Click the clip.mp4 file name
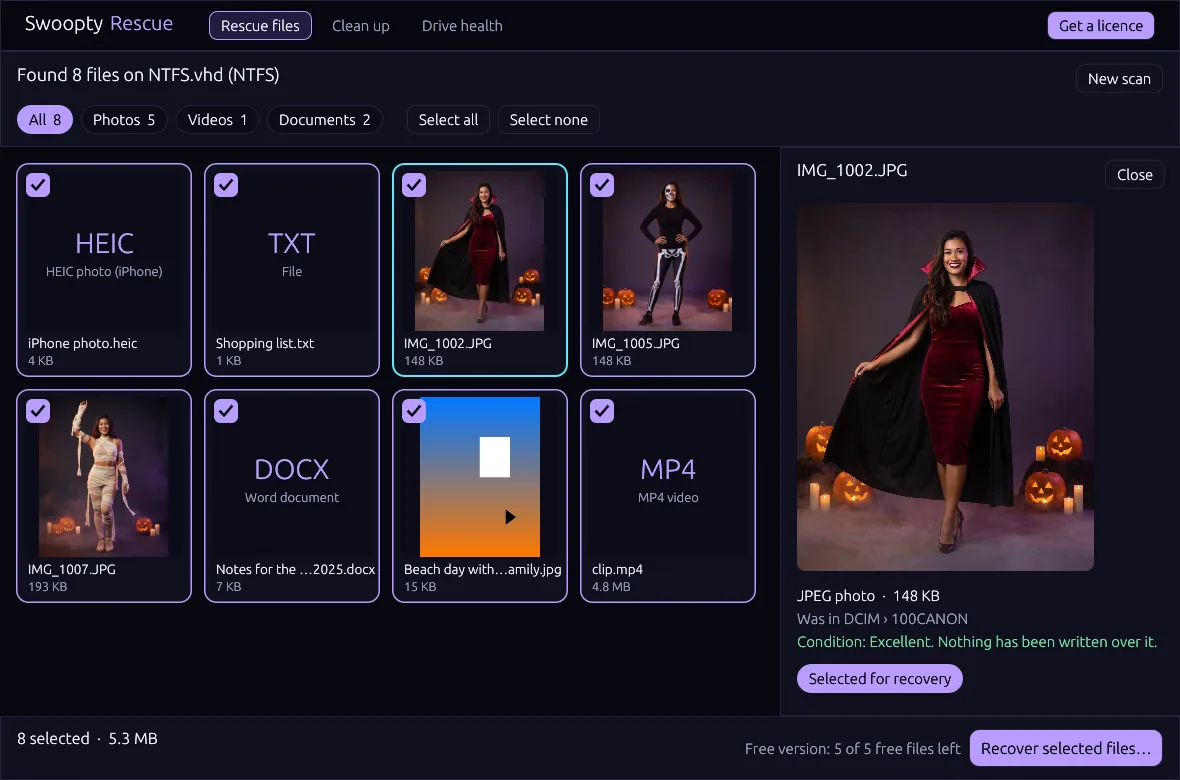The width and height of the screenshot is (1180, 780). tap(617, 569)
